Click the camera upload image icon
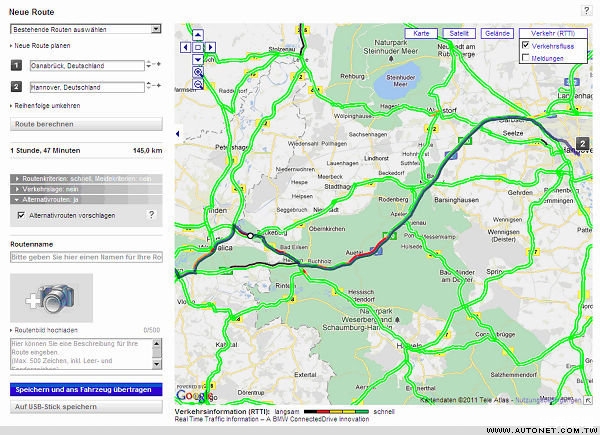Viewport: 600px width, 435px height. pyautogui.click(x=51, y=298)
